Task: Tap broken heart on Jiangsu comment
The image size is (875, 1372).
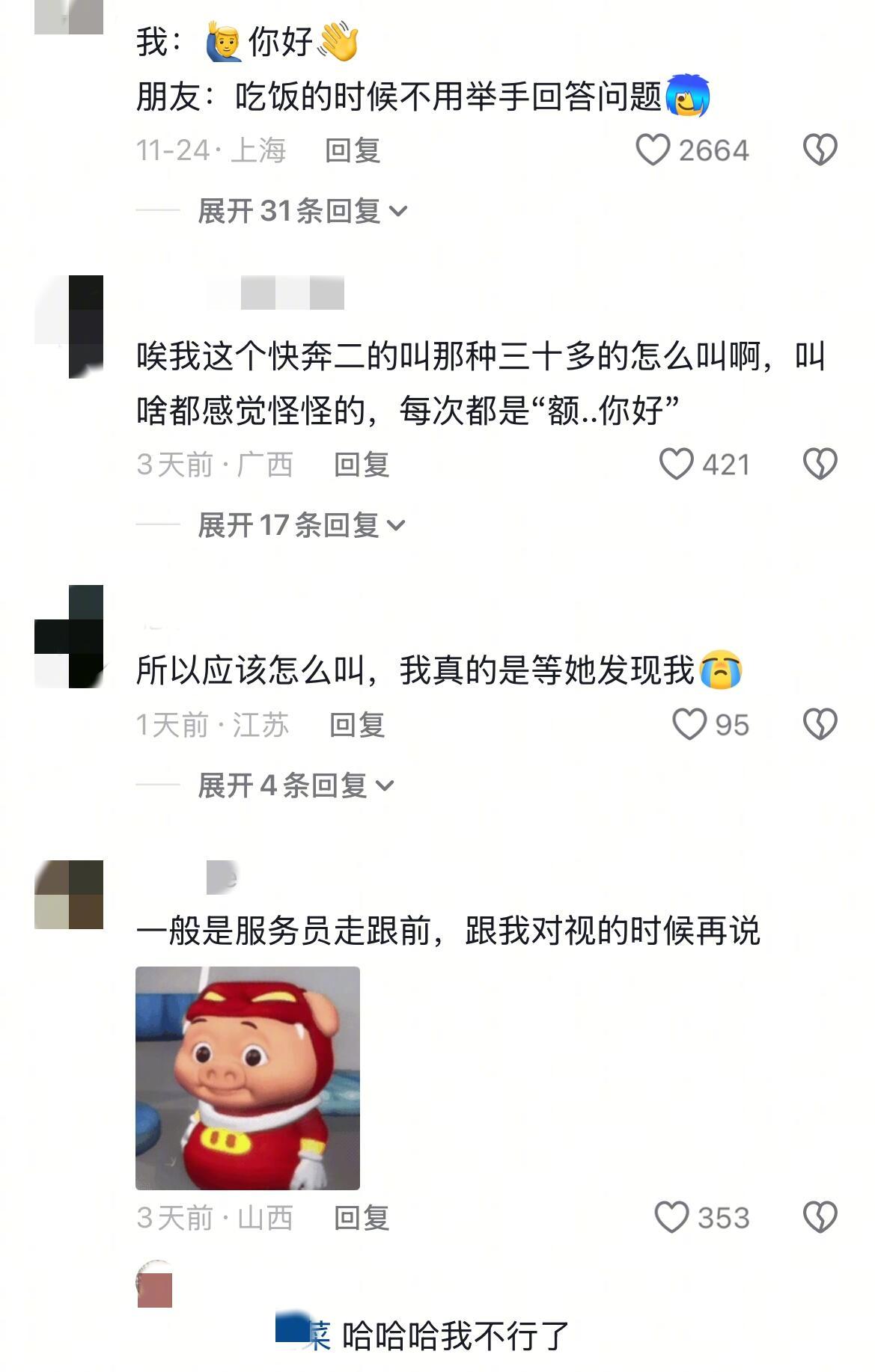Action: pos(820,725)
